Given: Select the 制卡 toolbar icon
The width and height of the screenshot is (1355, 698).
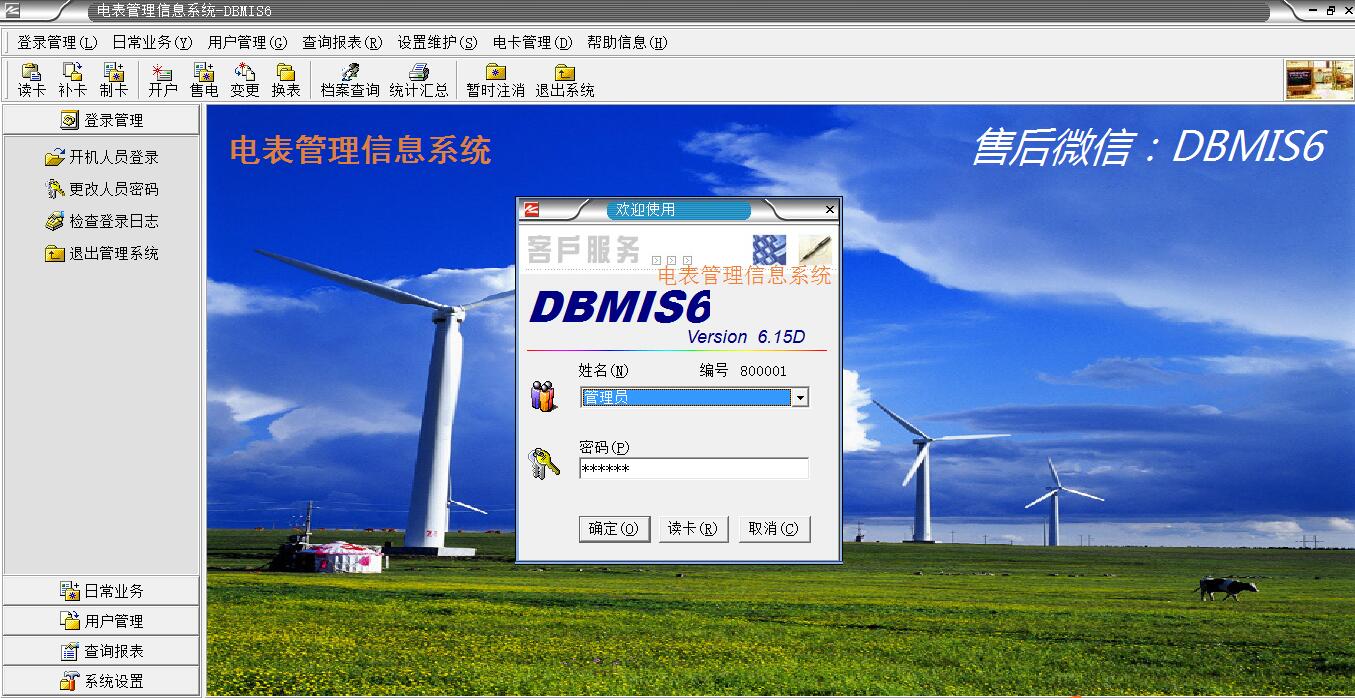Looking at the screenshot, I should click(x=113, y=80).
